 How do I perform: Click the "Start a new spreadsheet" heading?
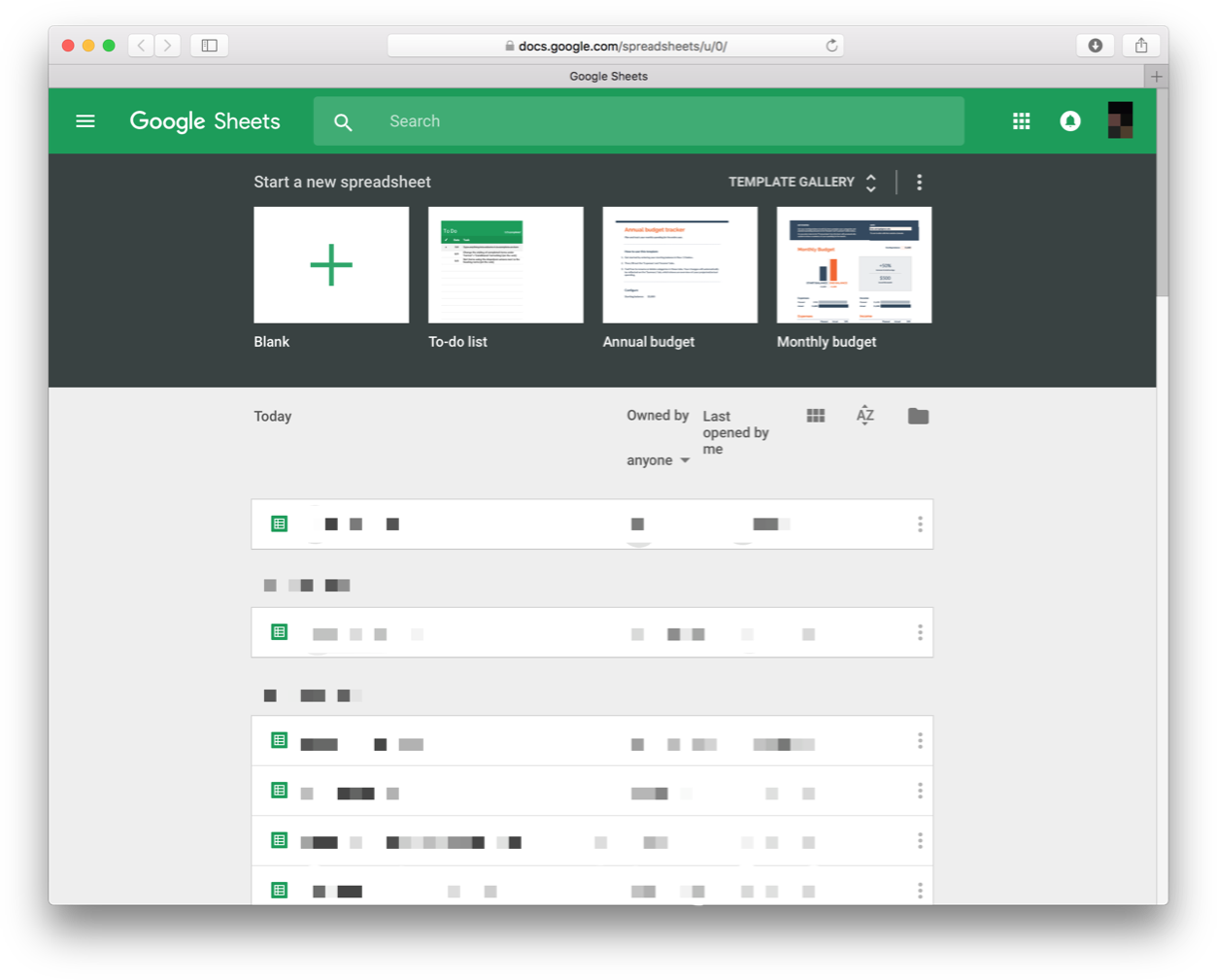coord(342,183)
